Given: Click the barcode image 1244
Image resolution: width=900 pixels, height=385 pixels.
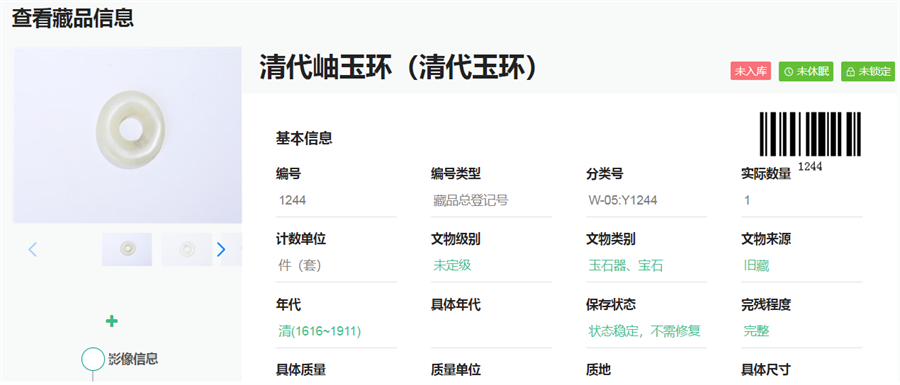Looking at the screenshot, I should click(810, 141).
